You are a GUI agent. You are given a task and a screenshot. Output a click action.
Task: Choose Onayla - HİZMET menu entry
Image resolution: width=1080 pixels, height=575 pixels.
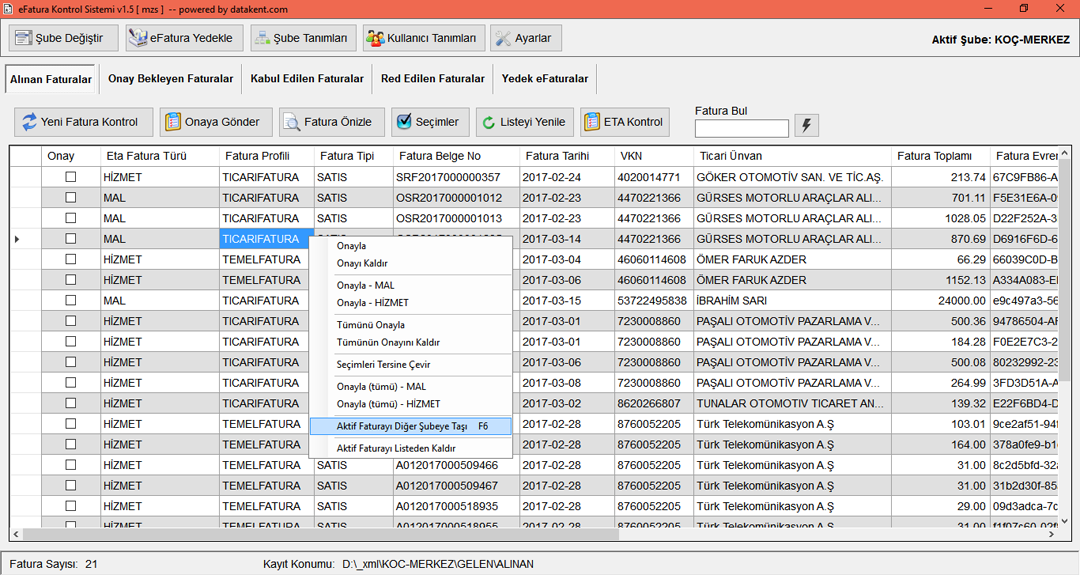[x=411, y=302]
